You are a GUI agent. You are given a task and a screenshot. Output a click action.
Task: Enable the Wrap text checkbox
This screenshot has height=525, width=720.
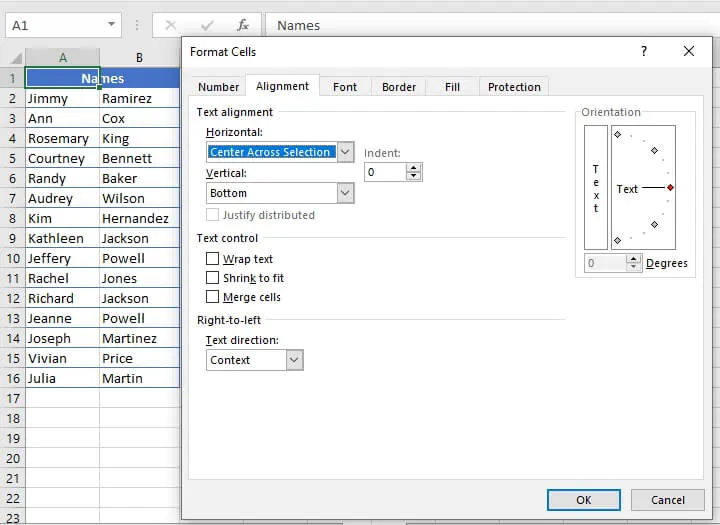click(212, 259)
